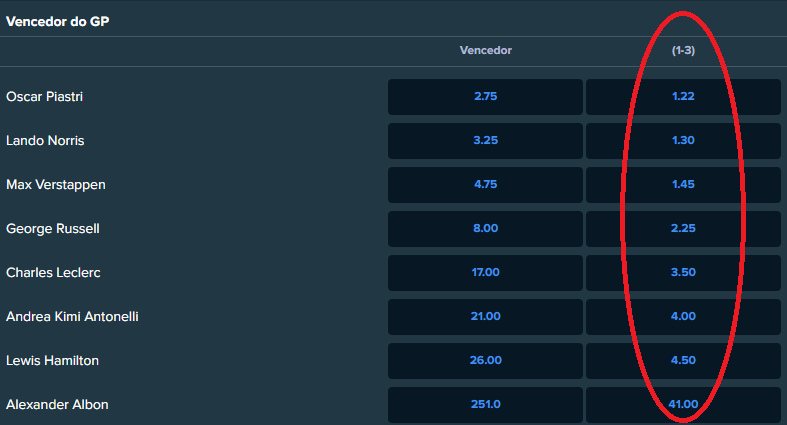The image size is (787, 425).
Task: Choose Lewis Hamilton 1-3 odds 4.50
Action: tap(683, 361)
